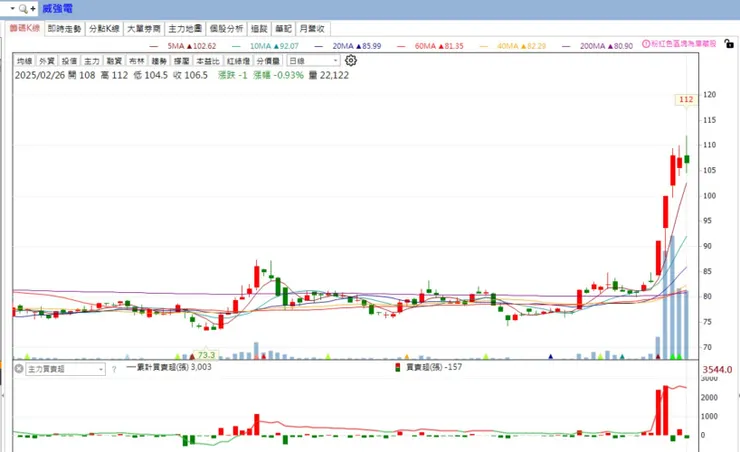Toggle the 主力 overlay button
740x452 pixels.
tap(92, 61)
